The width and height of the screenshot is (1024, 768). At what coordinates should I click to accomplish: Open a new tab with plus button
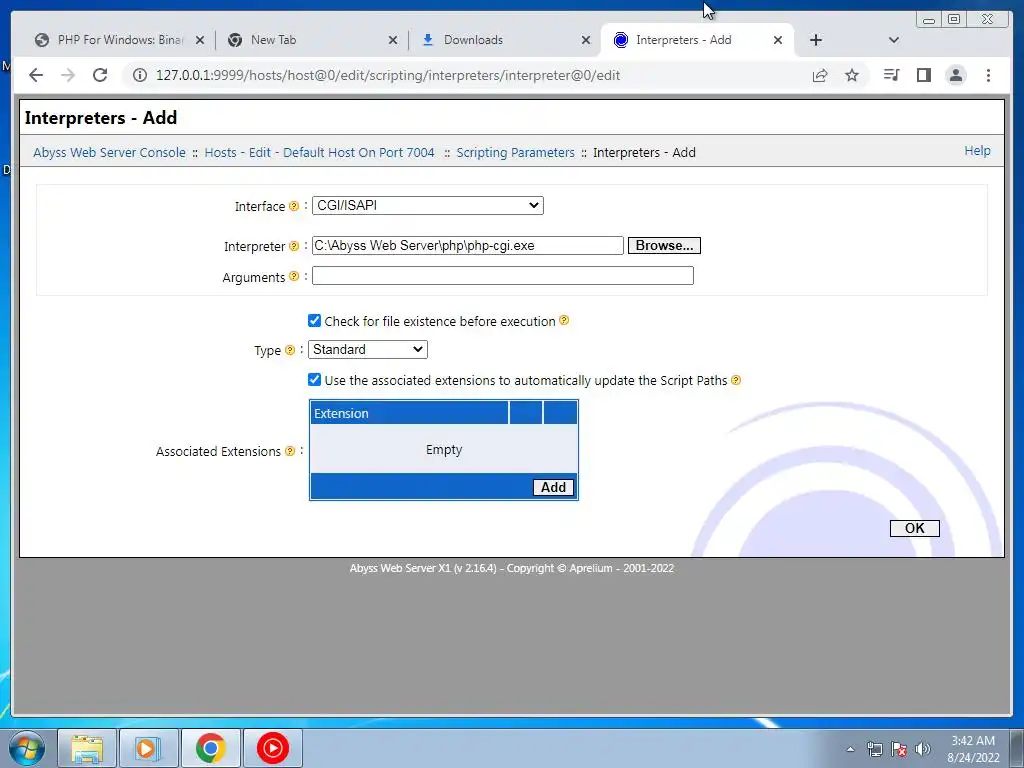coord(816,40)
